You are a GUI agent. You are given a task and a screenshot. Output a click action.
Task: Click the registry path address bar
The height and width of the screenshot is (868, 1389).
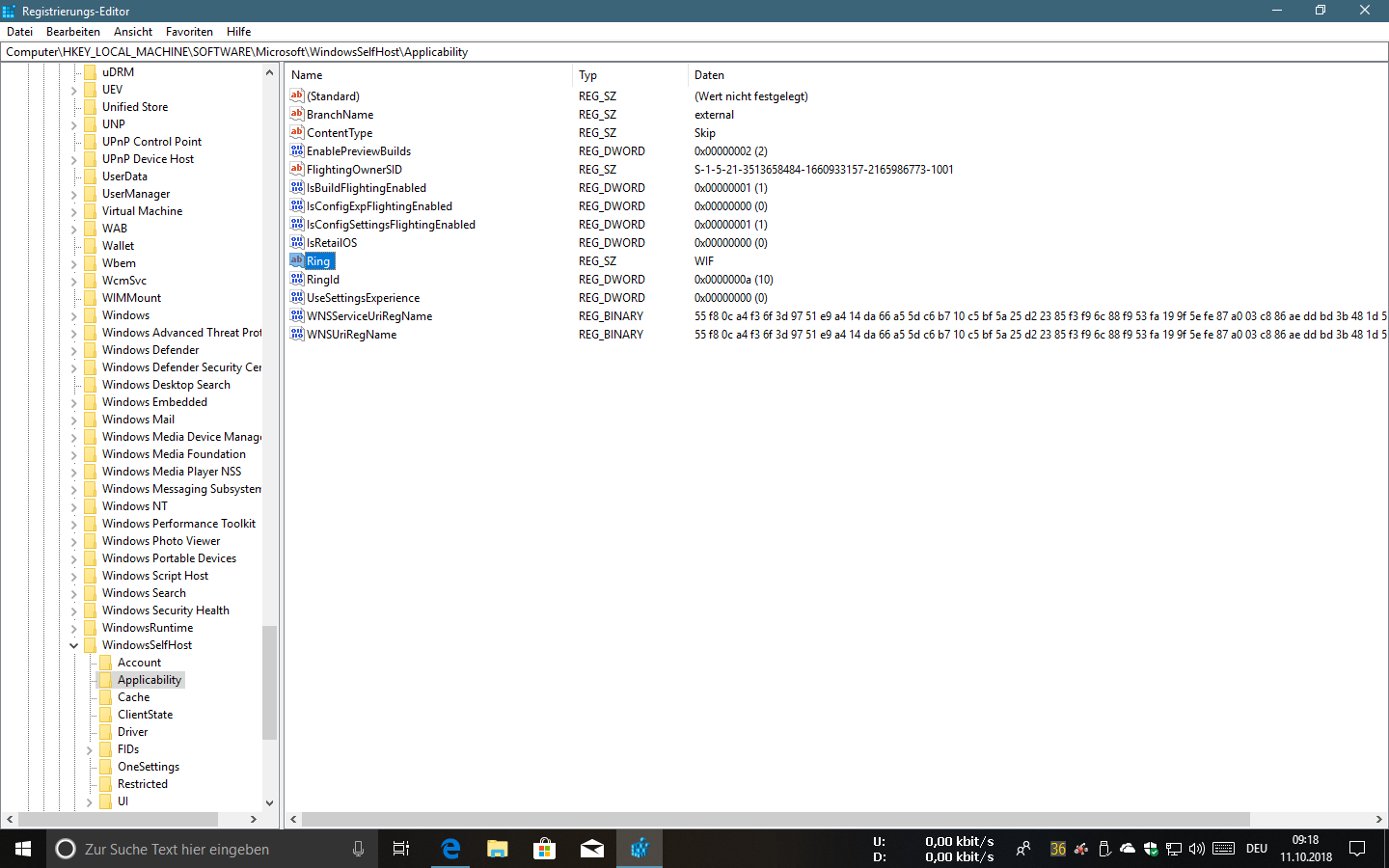tap(694, 52)
